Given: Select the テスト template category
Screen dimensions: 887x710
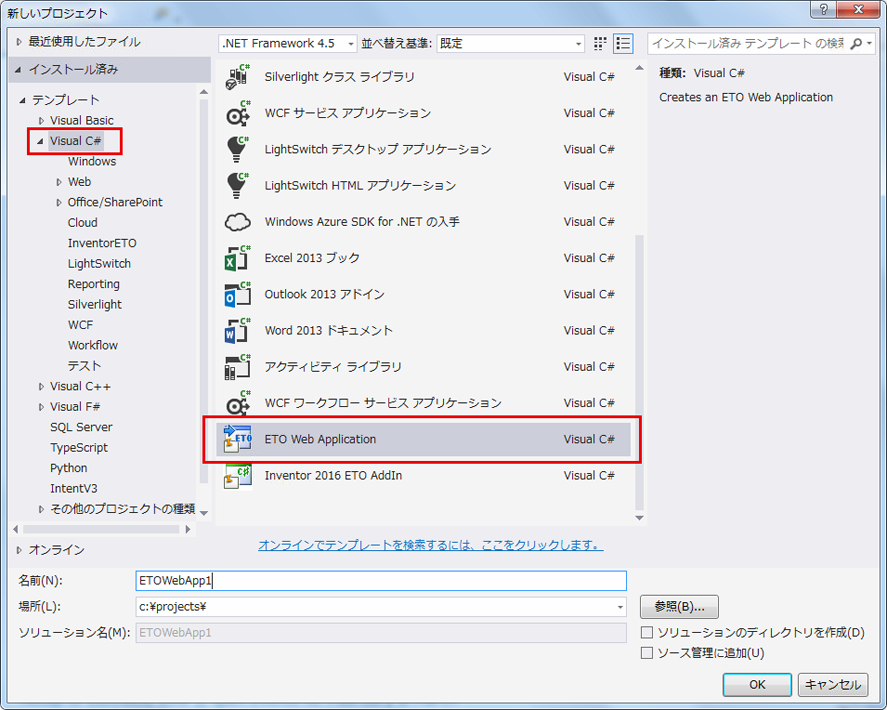Looking at the screenshot, I should tap(84, 366).
